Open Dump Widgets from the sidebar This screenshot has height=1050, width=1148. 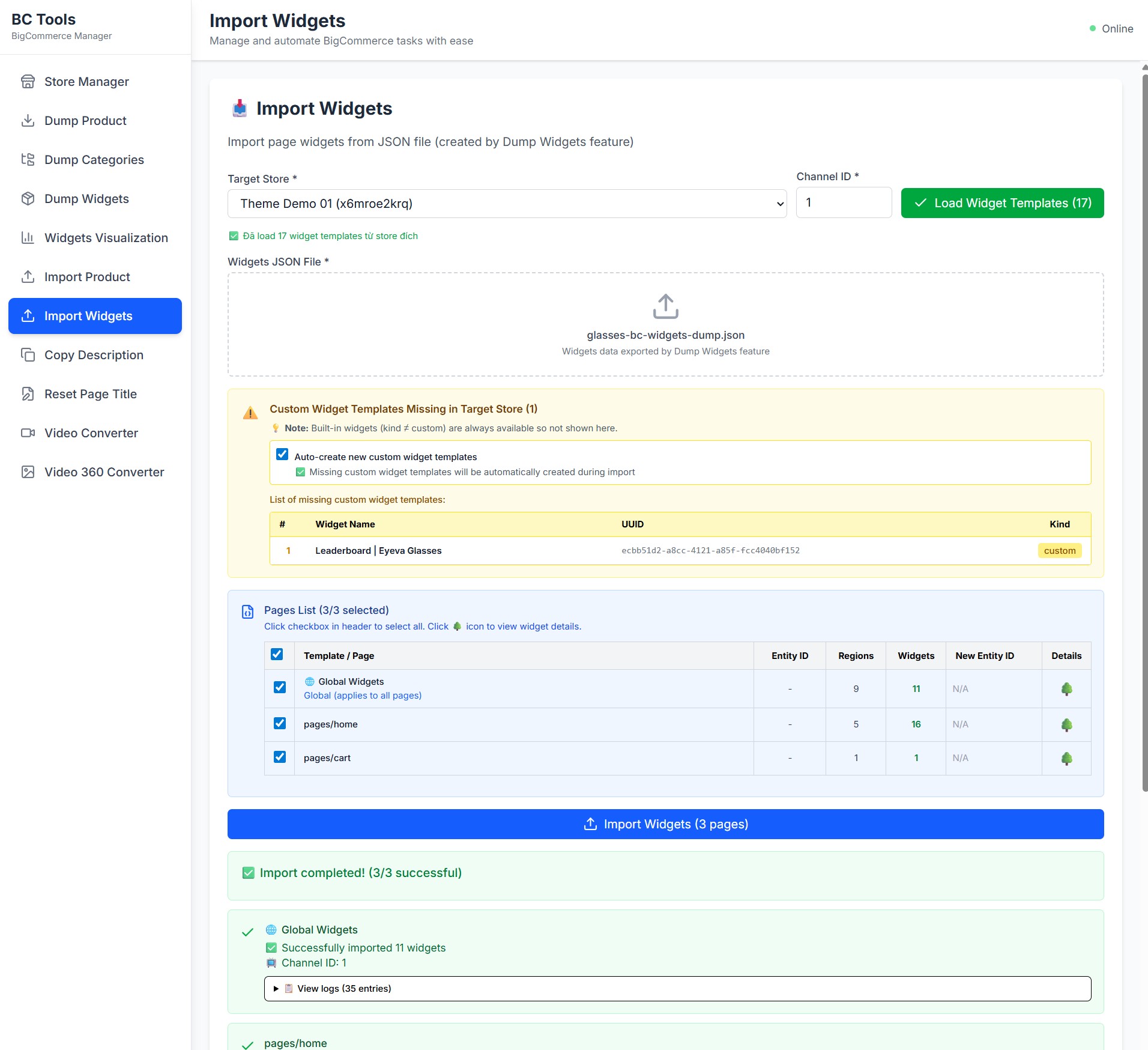(x=86, y=199)
